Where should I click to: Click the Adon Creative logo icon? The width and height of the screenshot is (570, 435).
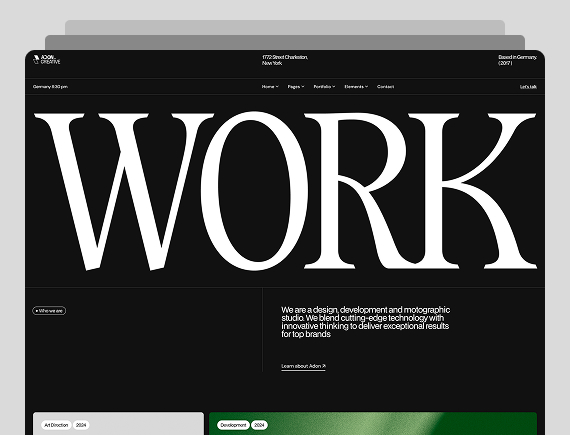point(36,59)
